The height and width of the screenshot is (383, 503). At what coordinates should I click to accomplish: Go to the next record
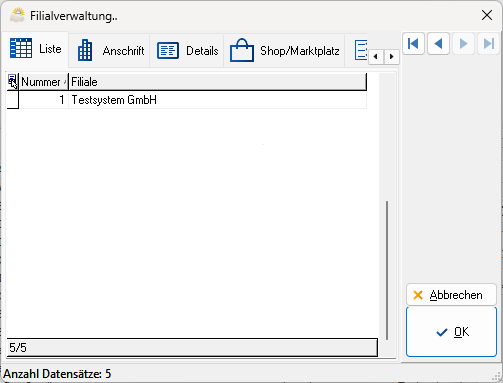(x=463, y=43)
